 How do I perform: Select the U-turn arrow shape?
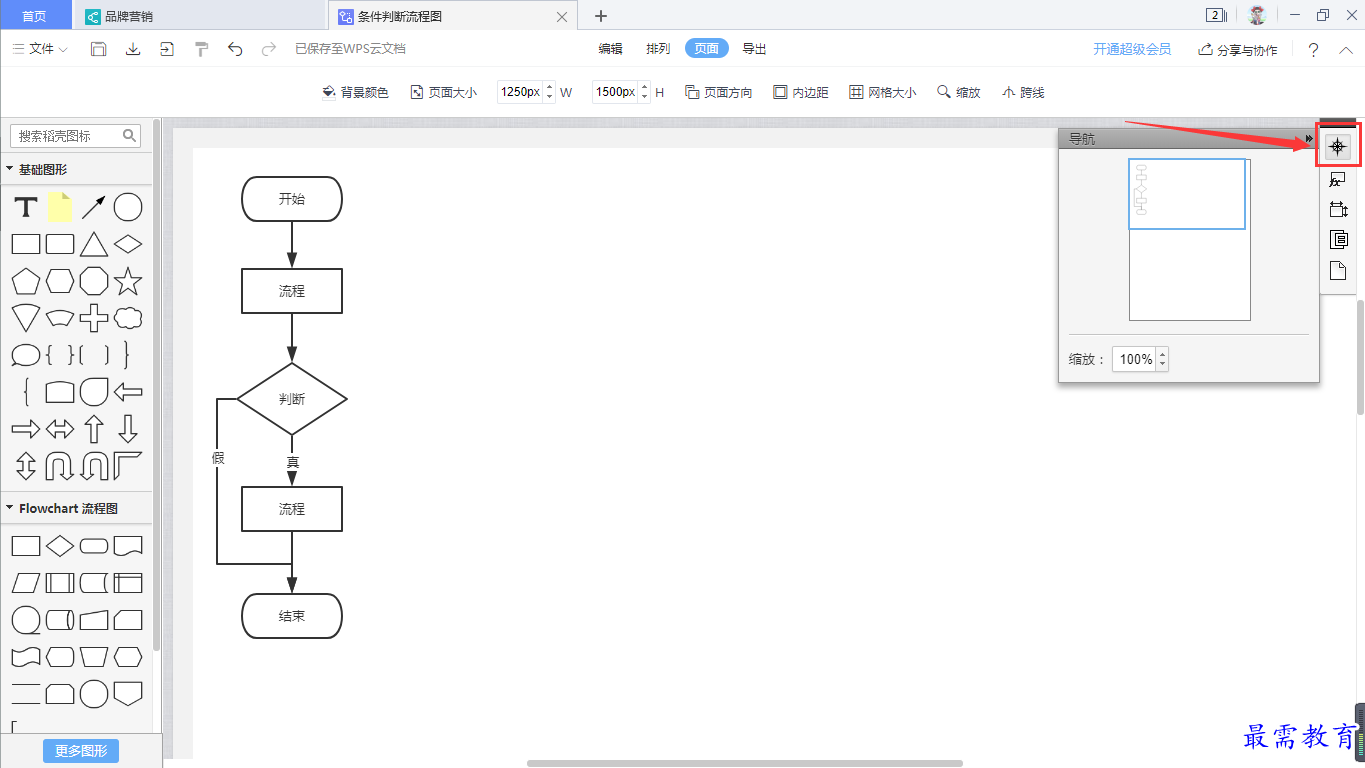[60, 466]
